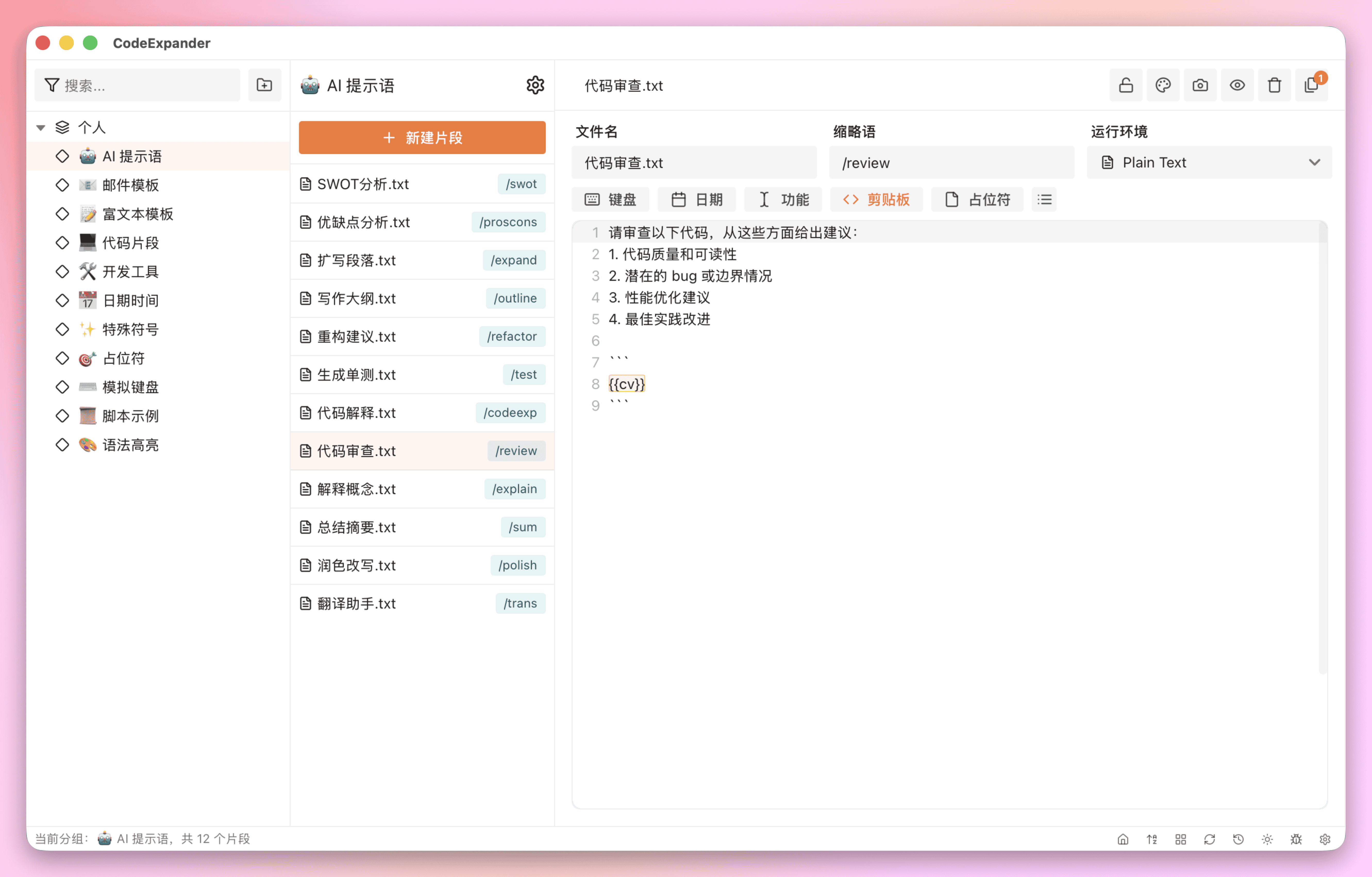Open the color palette theme icon
Image resolution: width=1372 pixels, height=877 pixels.
click(x=1163, y=86)
